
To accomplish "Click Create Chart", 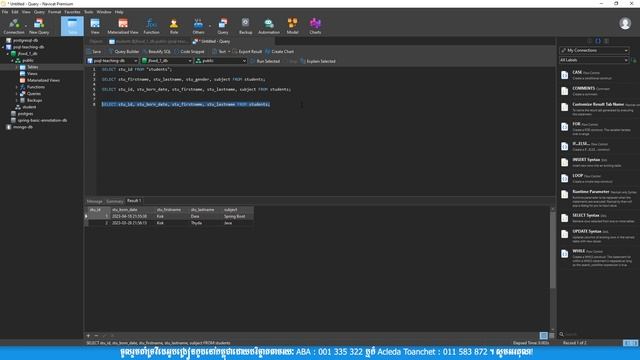I will (x=280, y=52).
